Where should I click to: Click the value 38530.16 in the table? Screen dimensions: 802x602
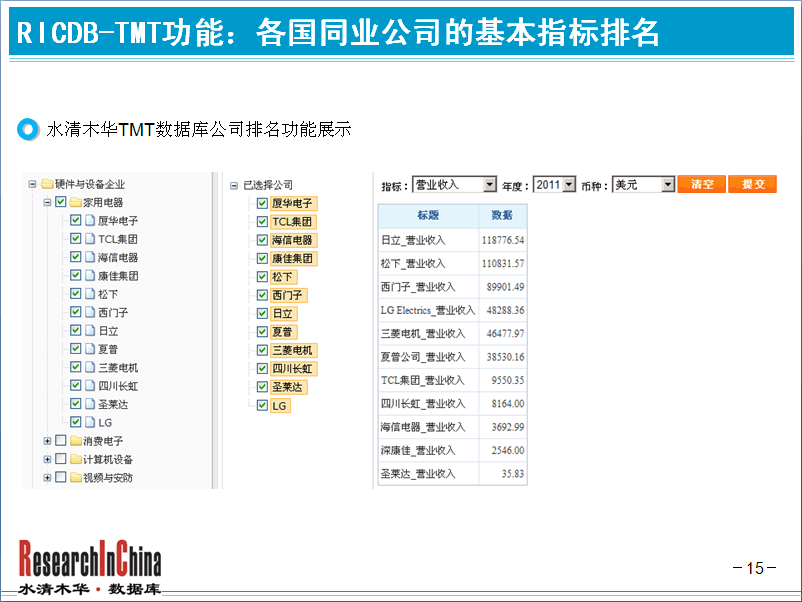pos(505,357)
